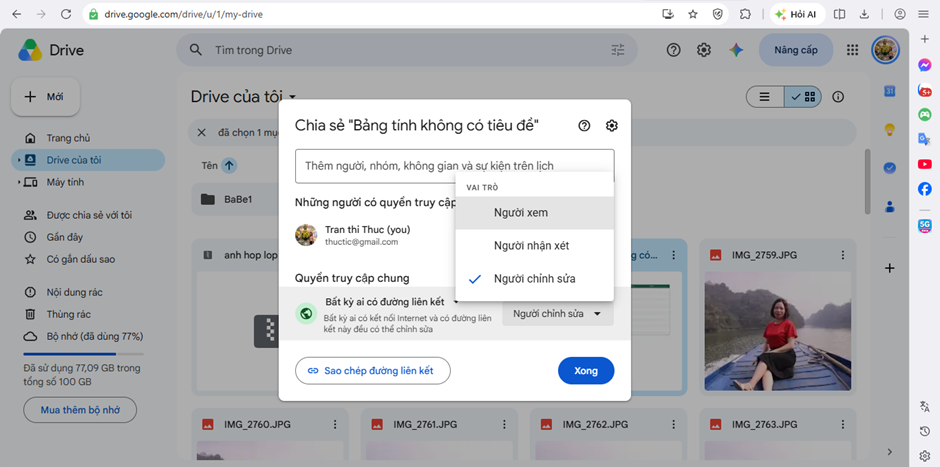Open Google Calendar side panel icon
940x467 pixels.
[890, 91]
